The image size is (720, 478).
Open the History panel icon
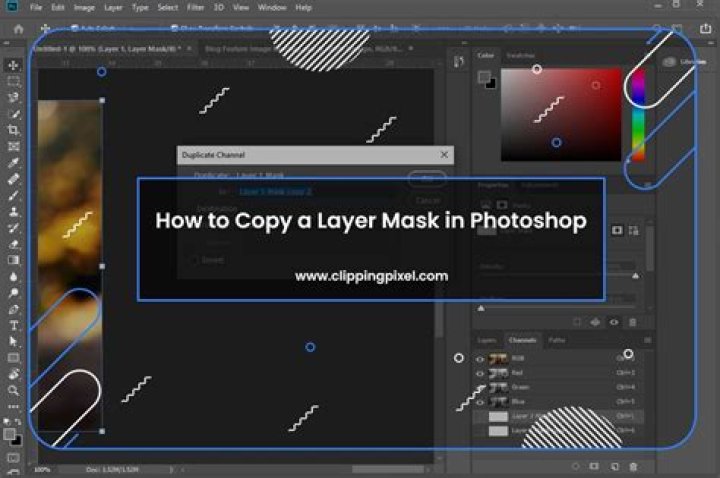(459, 62)
